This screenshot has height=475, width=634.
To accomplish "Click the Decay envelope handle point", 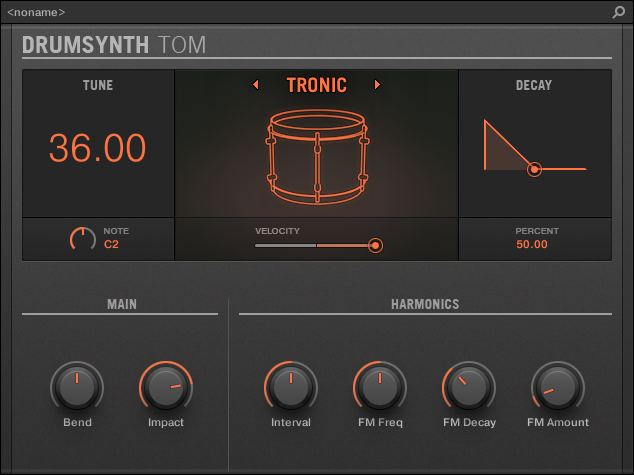I will [535, 170].
